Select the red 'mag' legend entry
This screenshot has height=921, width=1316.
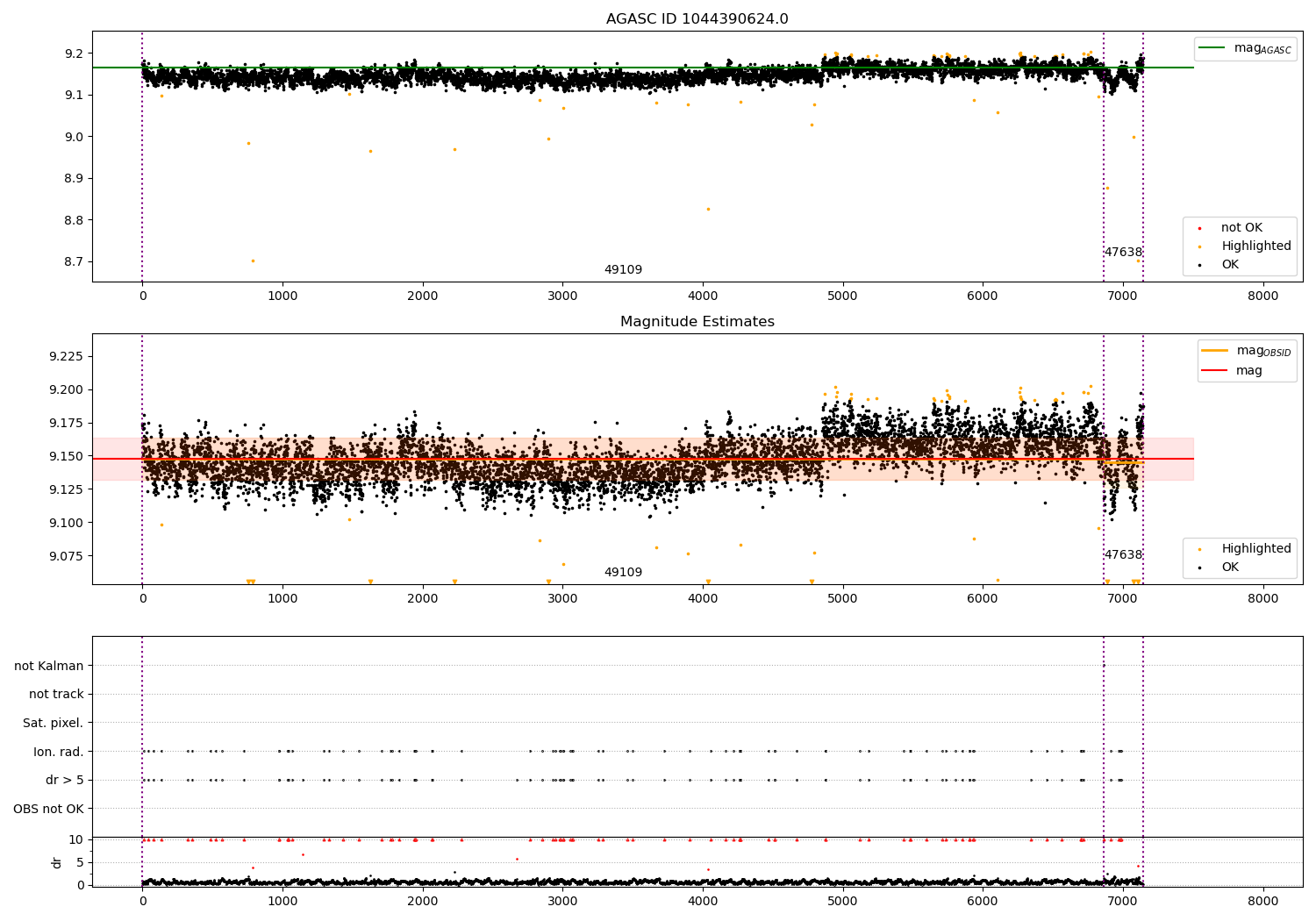click(1232, 371)
